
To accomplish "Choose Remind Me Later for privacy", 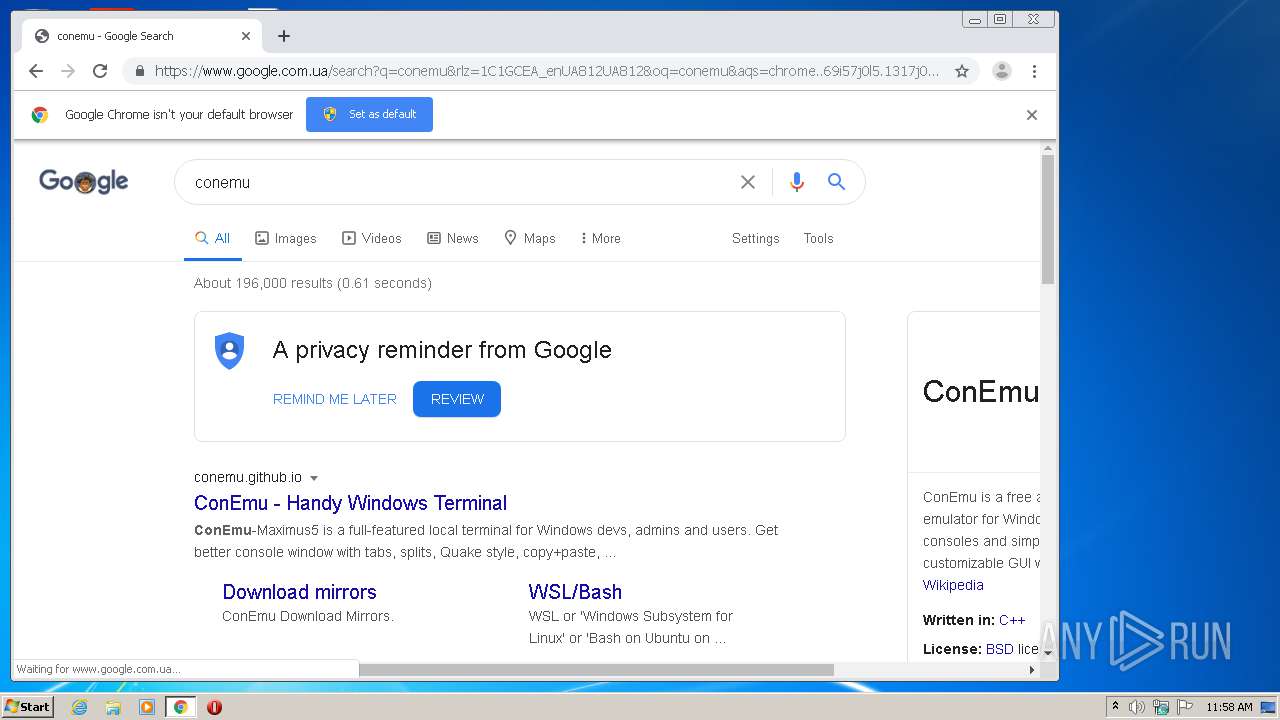I will click(335, 399).
